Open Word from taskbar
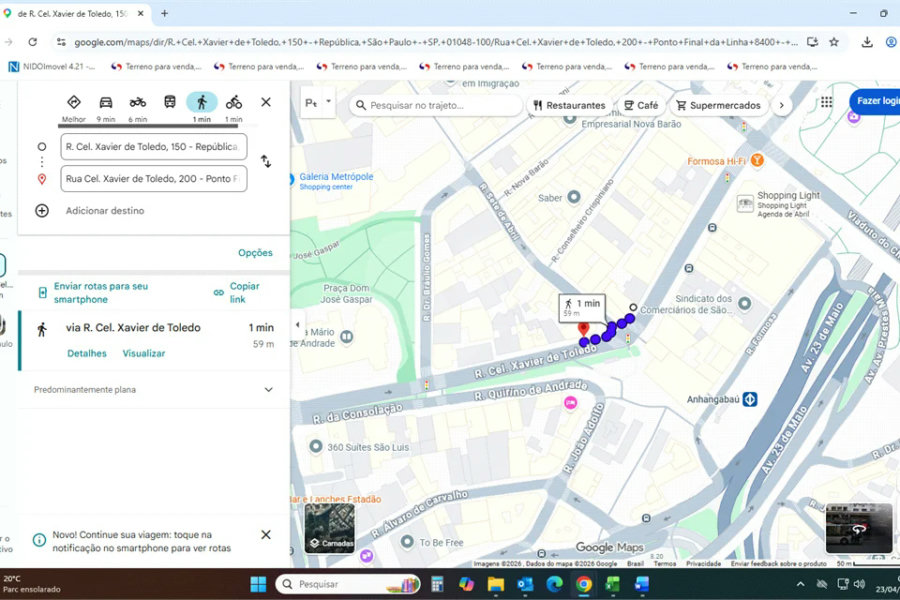Screen dimensions: 900x600 (642, 584)
